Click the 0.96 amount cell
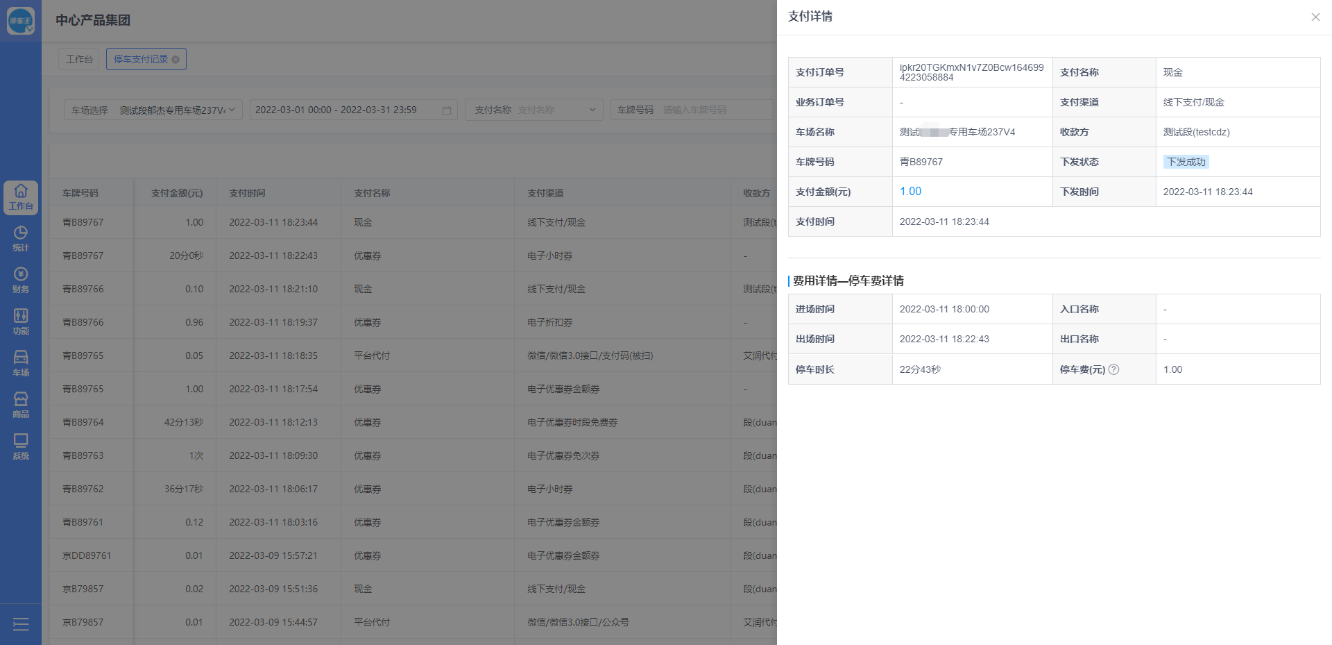Image resolution: width=1332 pixels, height=645 pixels. (194, 322)
